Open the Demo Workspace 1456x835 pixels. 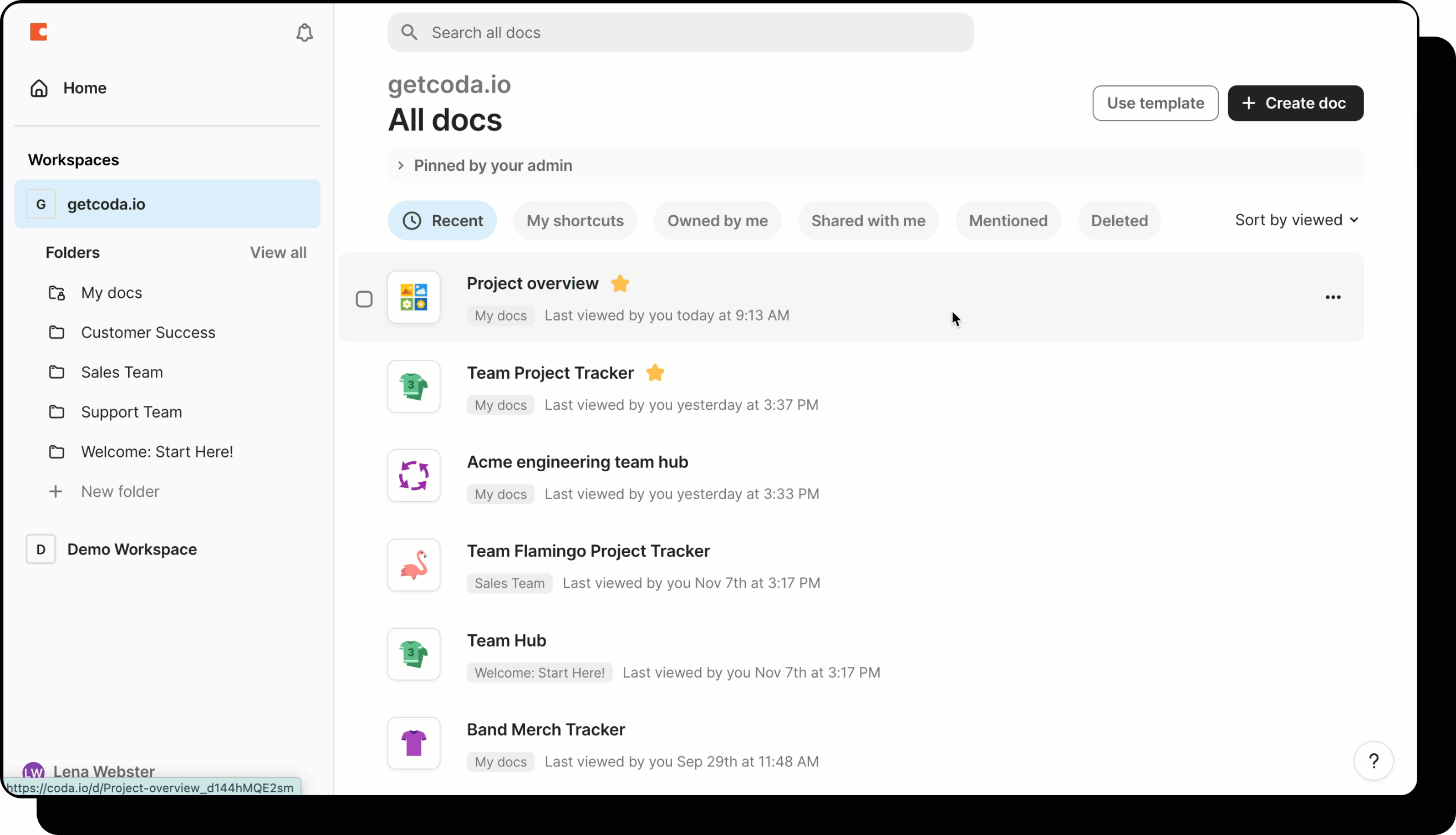coord(132,549)
